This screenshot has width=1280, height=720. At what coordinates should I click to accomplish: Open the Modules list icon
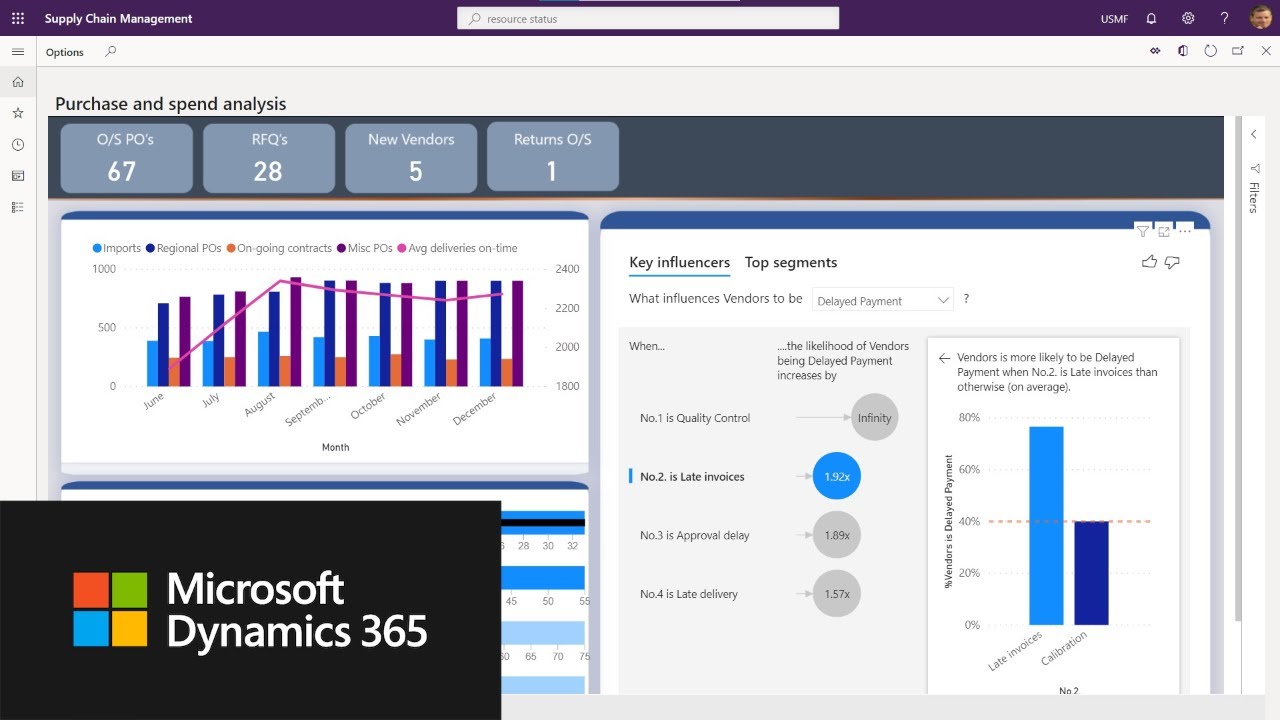point(18,207)
